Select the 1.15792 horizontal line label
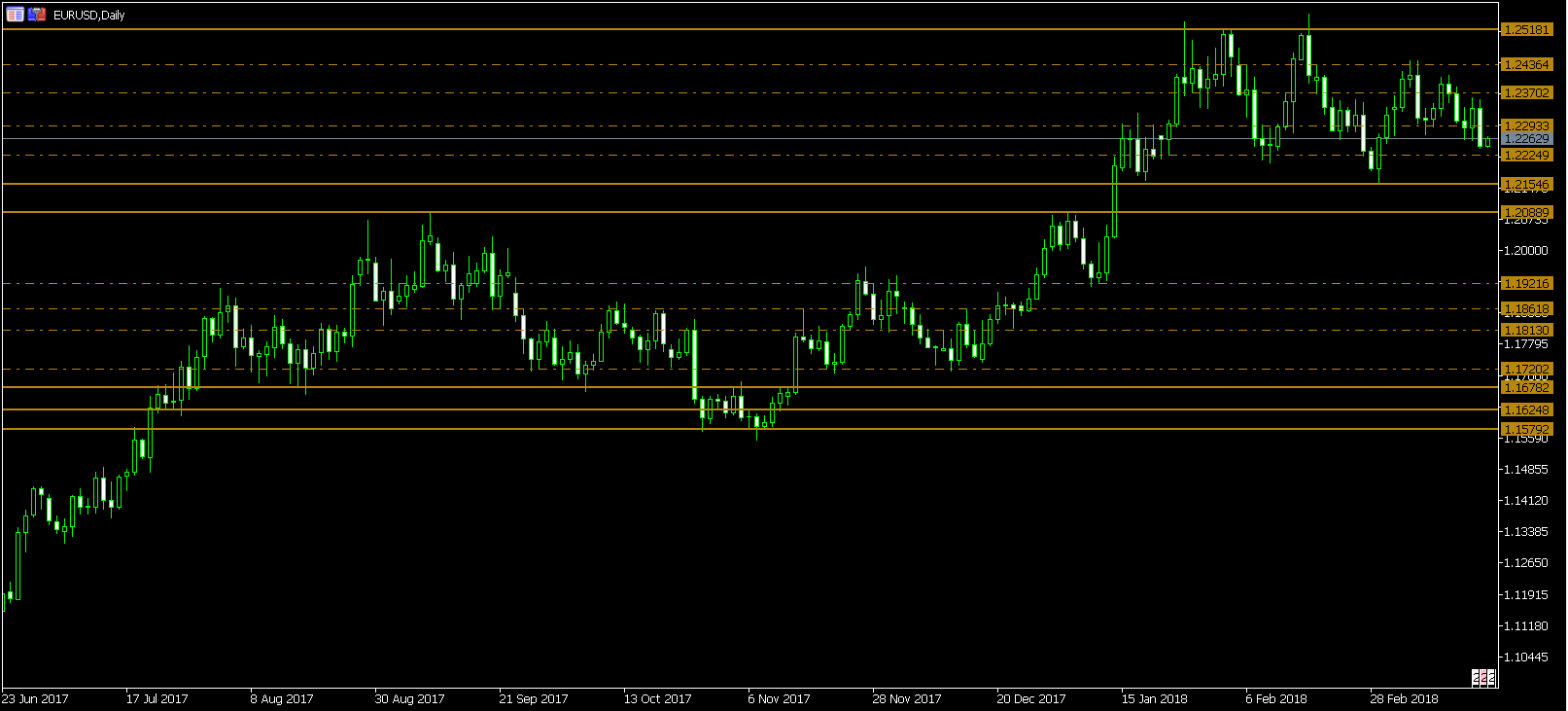1568x711 pixels. coord(1526,429)
